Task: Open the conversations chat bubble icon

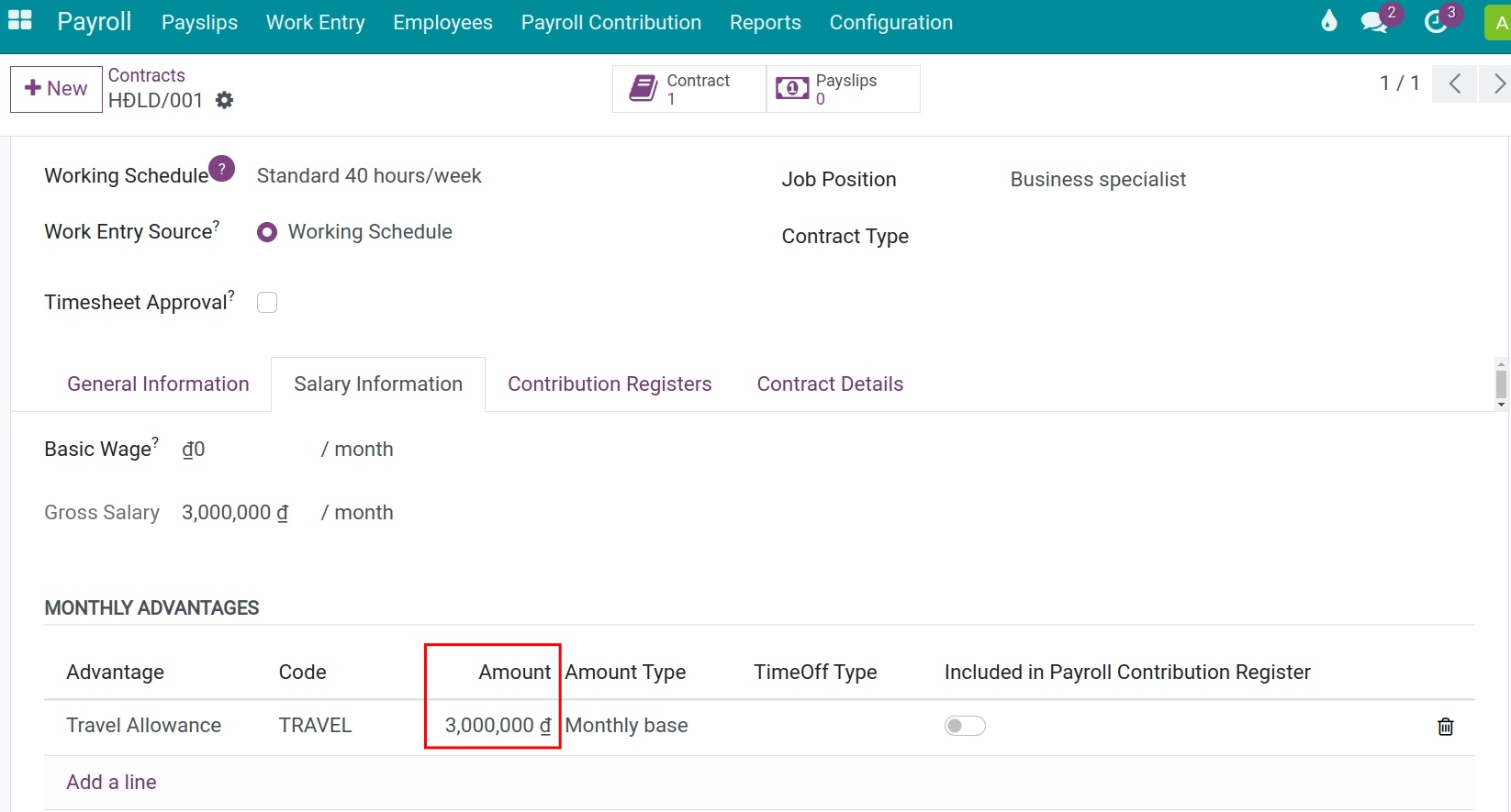Action: [x=1374, y=22]
